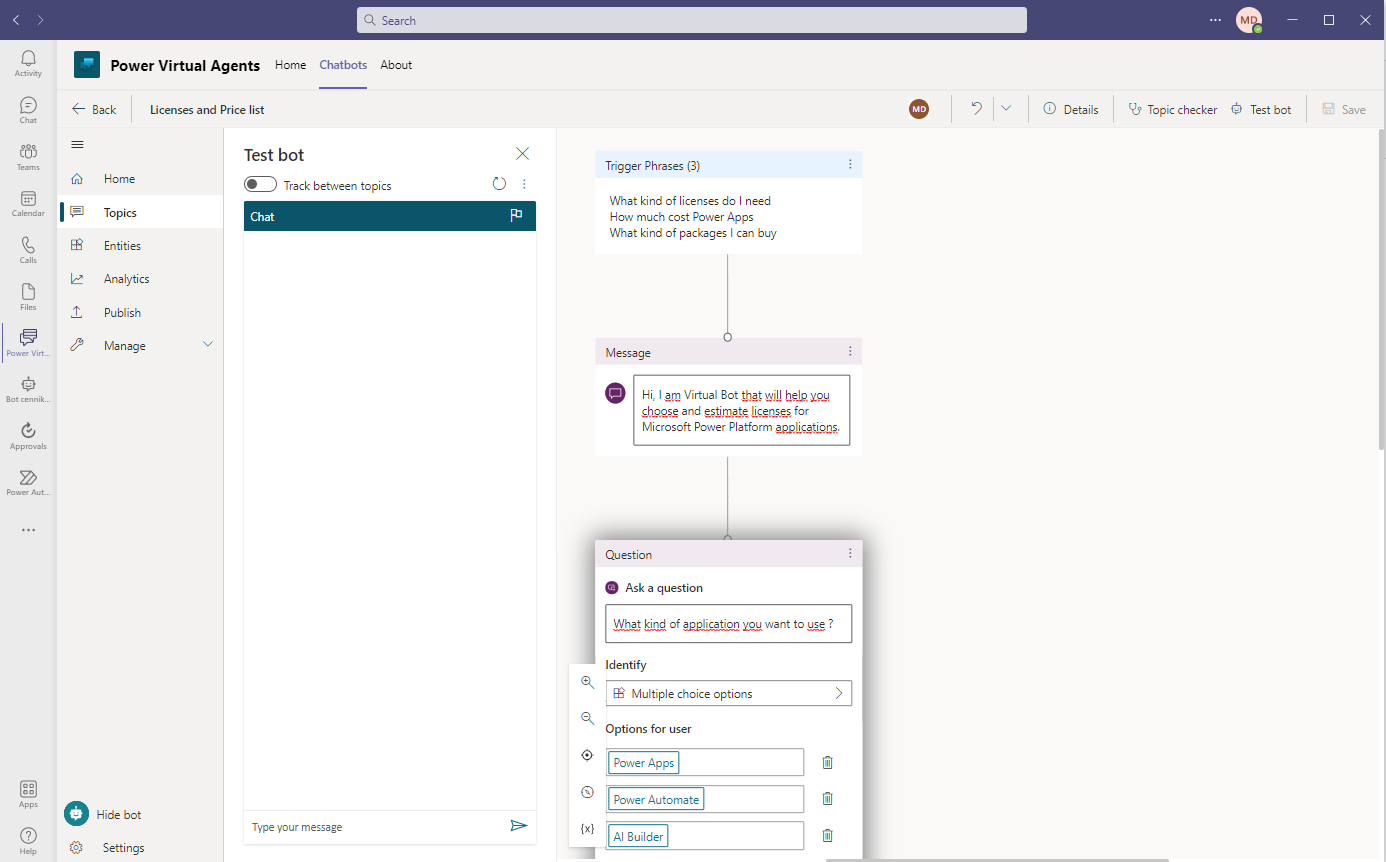
Task: Click the canvas vertical scrollbar
Action: click(x=1381, y=290)
